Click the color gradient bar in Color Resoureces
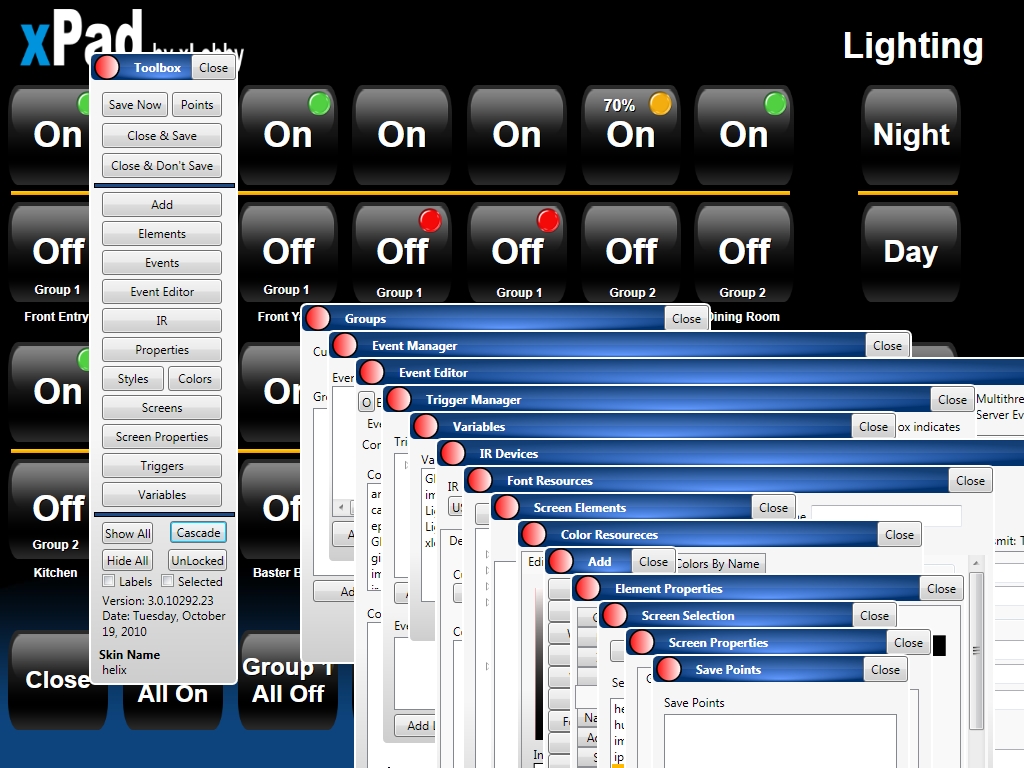The height and width of the screenshot is (768, 1024). pos(538,663)
